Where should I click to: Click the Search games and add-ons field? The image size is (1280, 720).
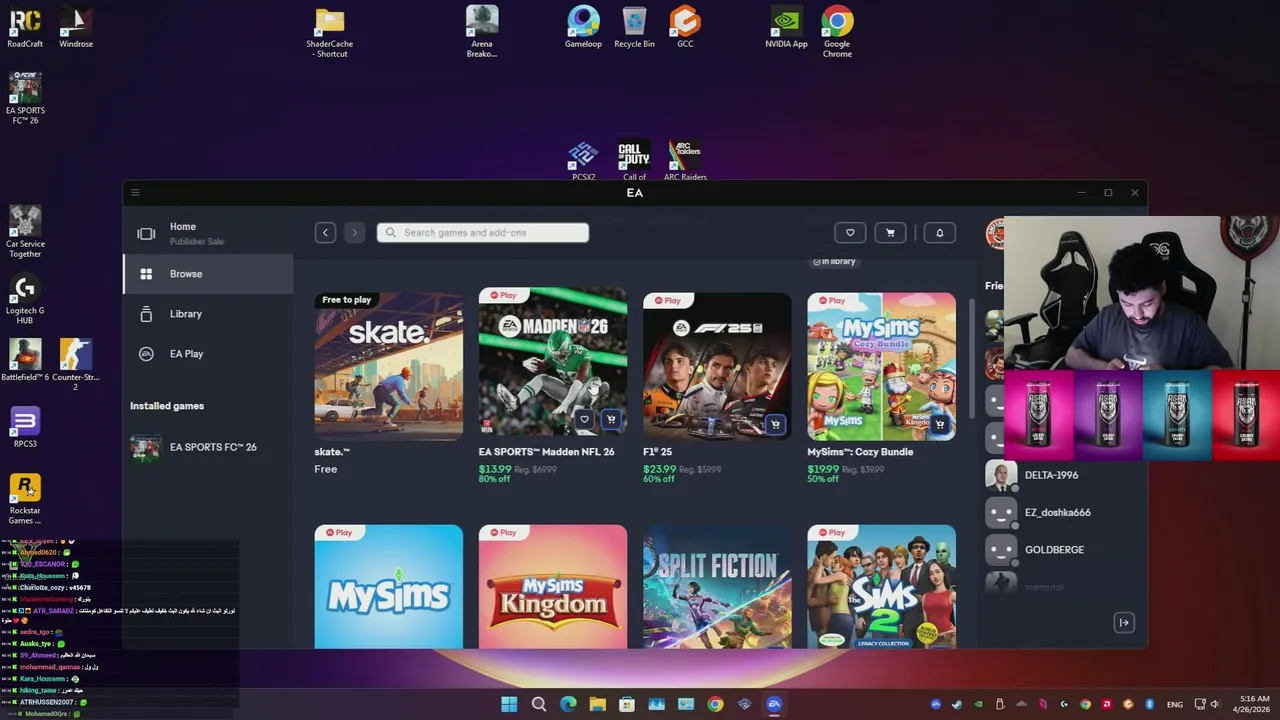pos(483,233)
